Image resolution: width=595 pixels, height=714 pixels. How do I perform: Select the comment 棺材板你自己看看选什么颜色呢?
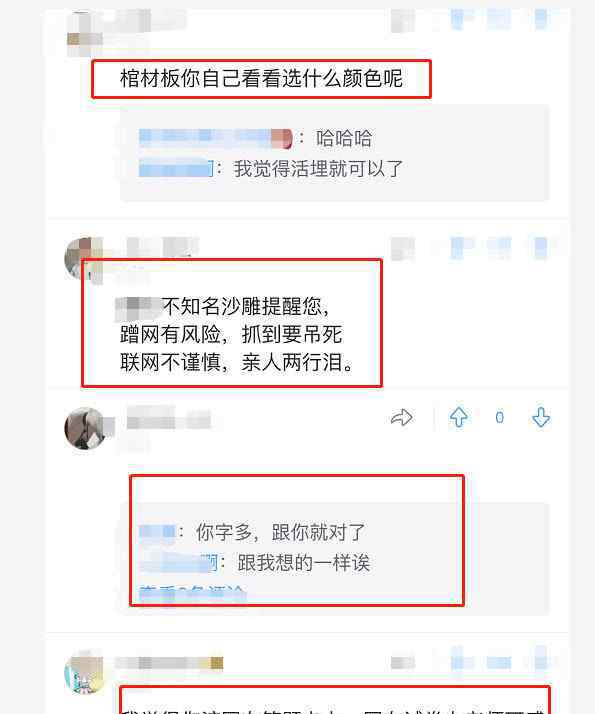(x=261, y=78)
